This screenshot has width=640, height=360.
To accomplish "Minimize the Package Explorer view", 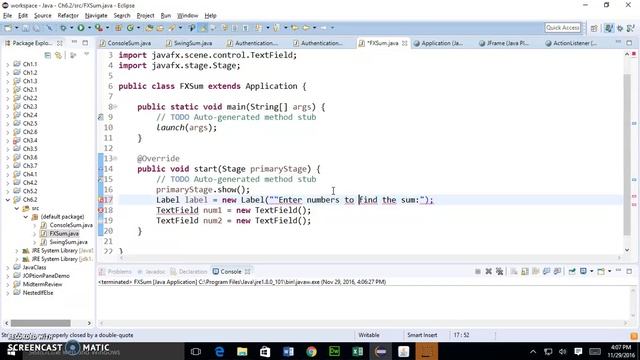I will 74,42.
